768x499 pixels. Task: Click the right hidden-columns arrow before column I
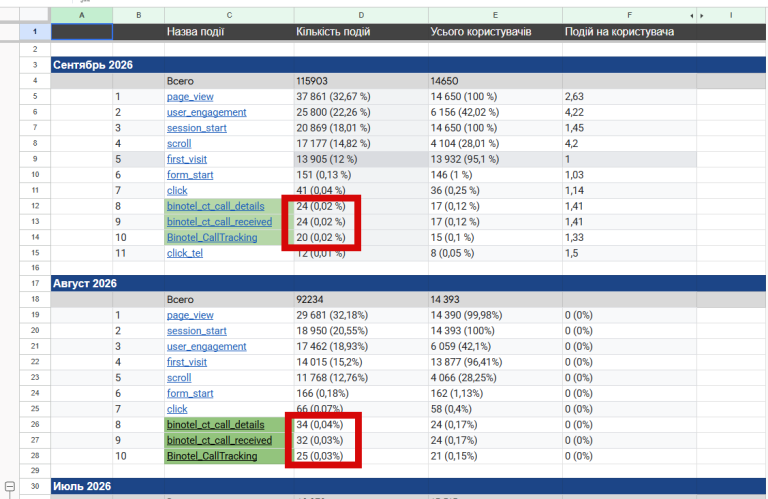pos(702,16)
